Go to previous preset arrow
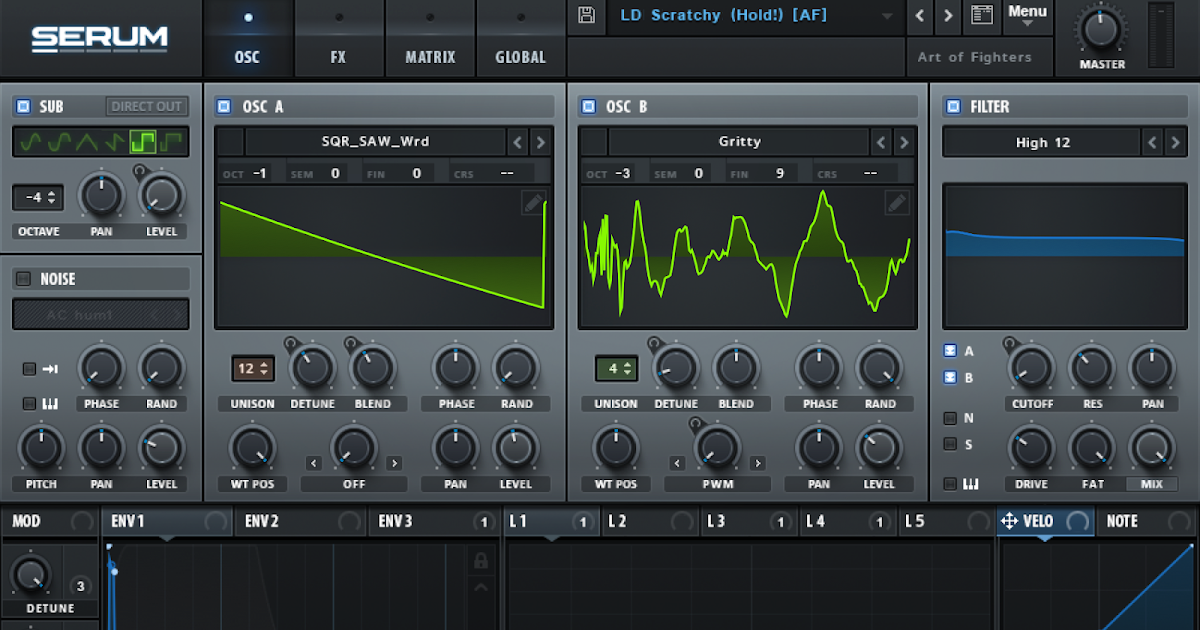1200x630 pixels. tap(922, 16)
